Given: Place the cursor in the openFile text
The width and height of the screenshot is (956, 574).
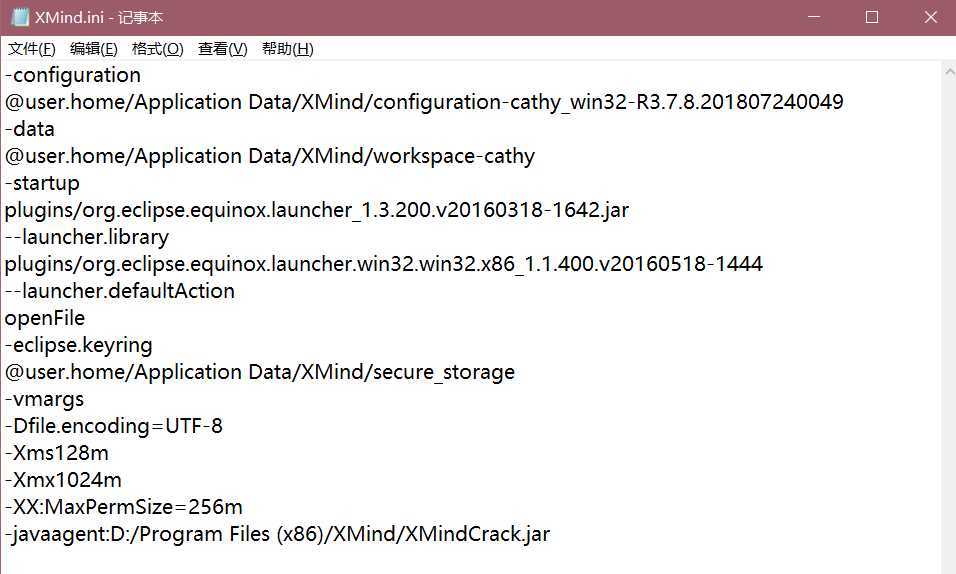Looking at the screenshot, I should (45, 318).
